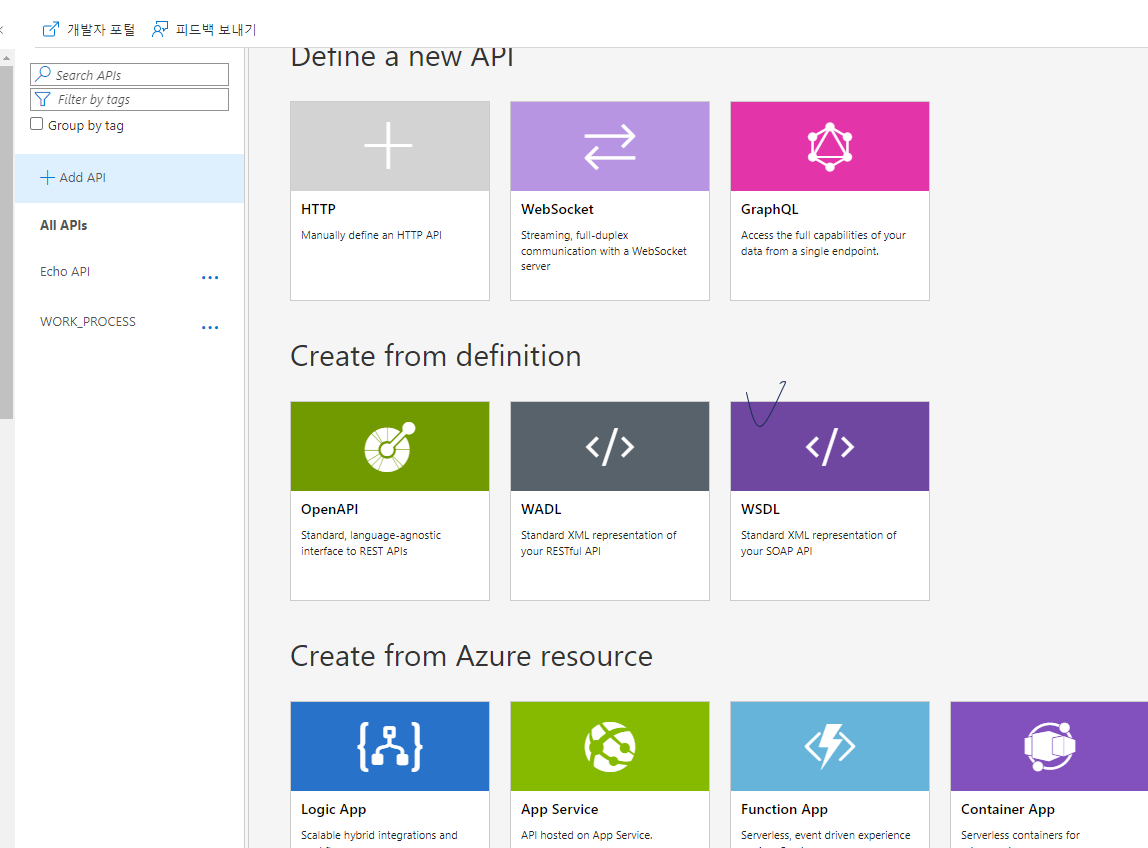1148x848 pixels.
Task: Click the OpenAPI card title
Action: click(x=329, y=510)
